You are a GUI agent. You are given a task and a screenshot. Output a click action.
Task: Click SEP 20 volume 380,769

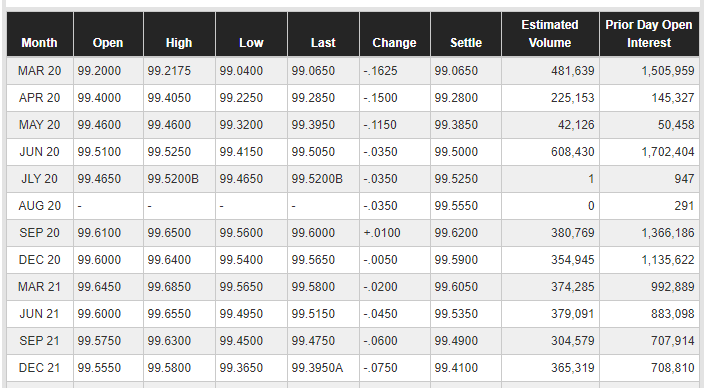coord(573,233)
